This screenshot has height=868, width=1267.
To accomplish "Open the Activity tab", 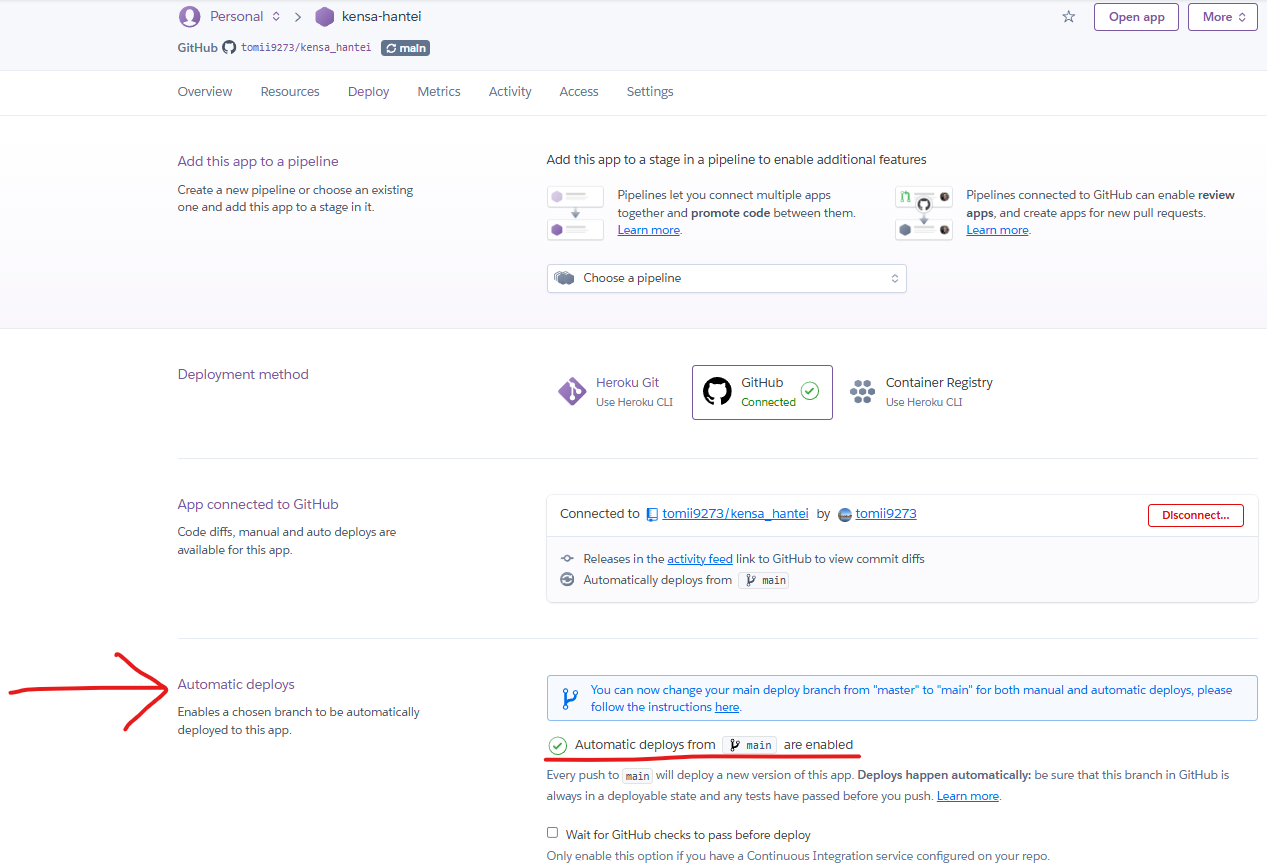I will 510,92.
